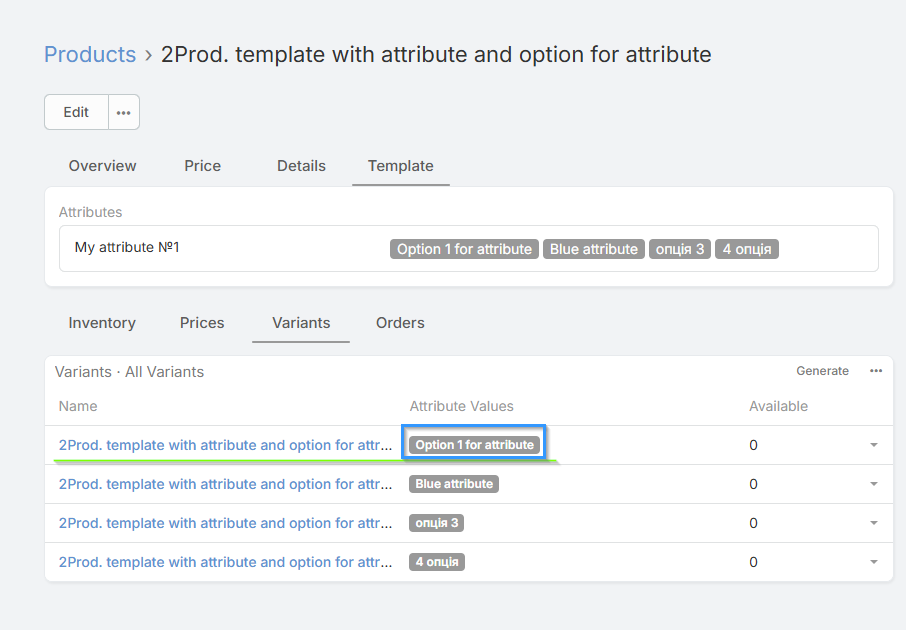Open the Orders tab
The width and height of the screenshot is (906, 630).
[400, 323]
